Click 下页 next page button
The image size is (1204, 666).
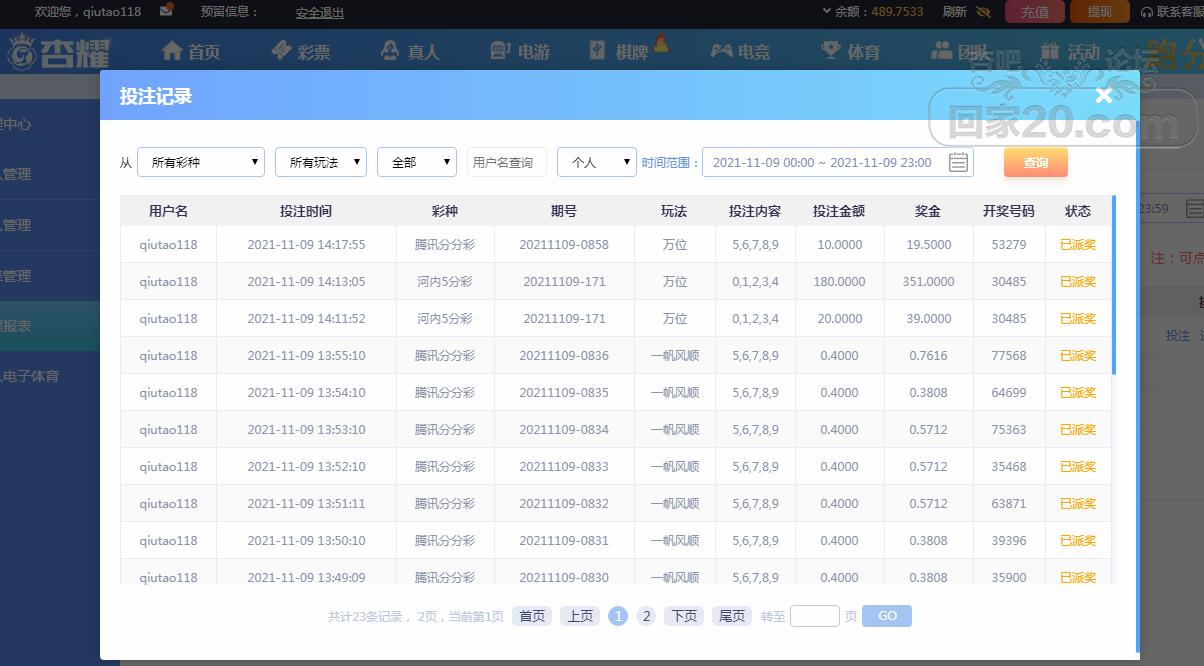click(x=684, y=616)
